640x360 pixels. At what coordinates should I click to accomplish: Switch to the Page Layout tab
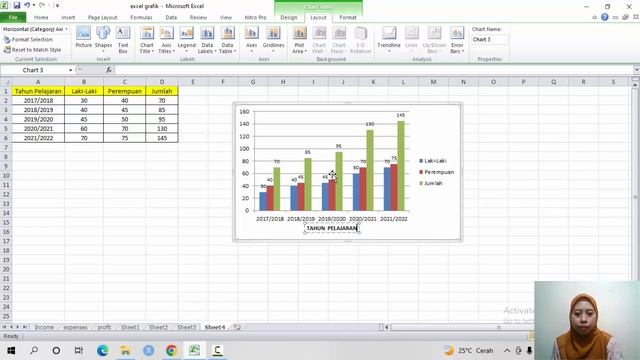[102, 18]
